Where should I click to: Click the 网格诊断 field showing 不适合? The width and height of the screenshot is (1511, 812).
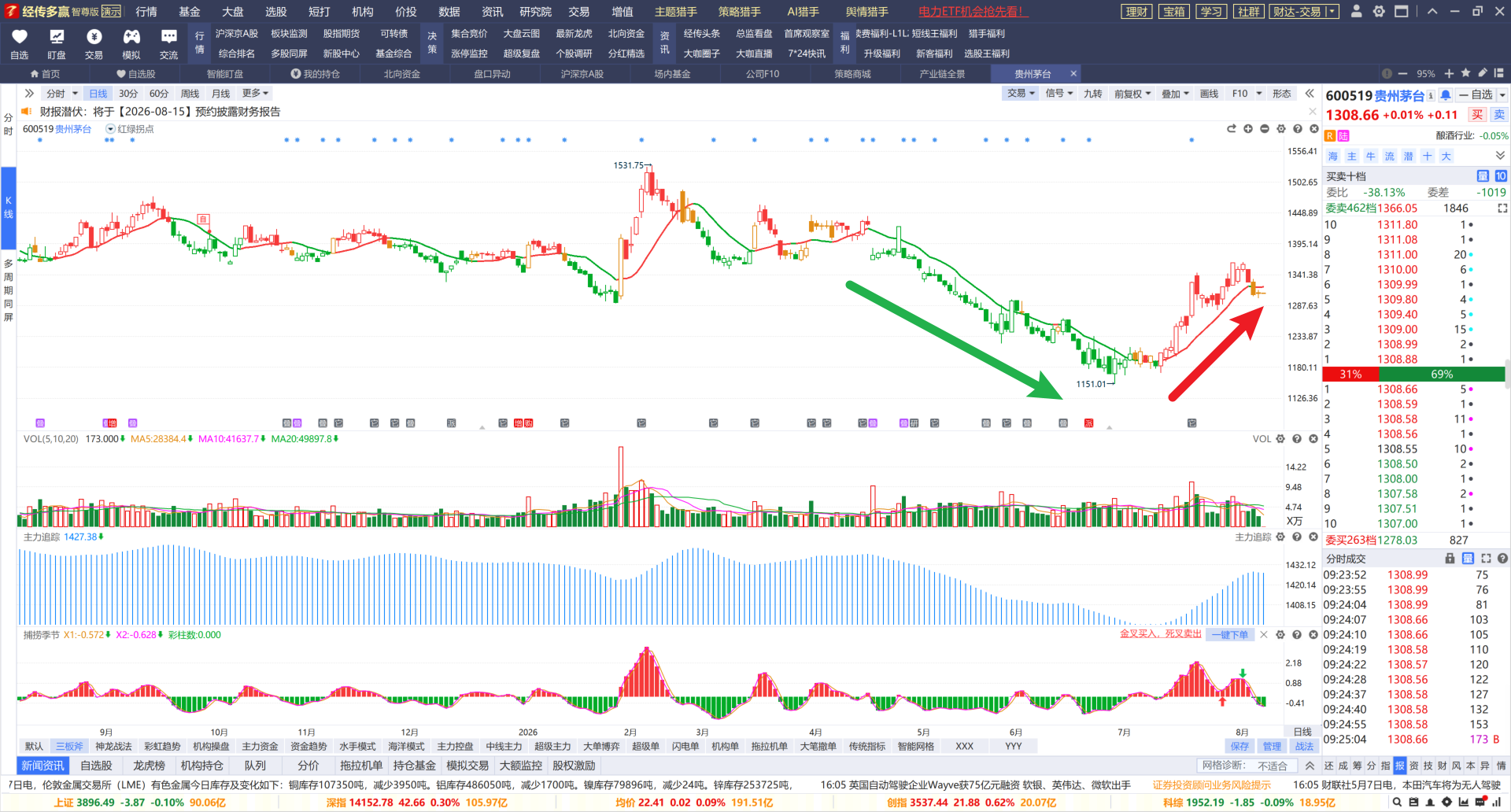tap(1246, 766)
